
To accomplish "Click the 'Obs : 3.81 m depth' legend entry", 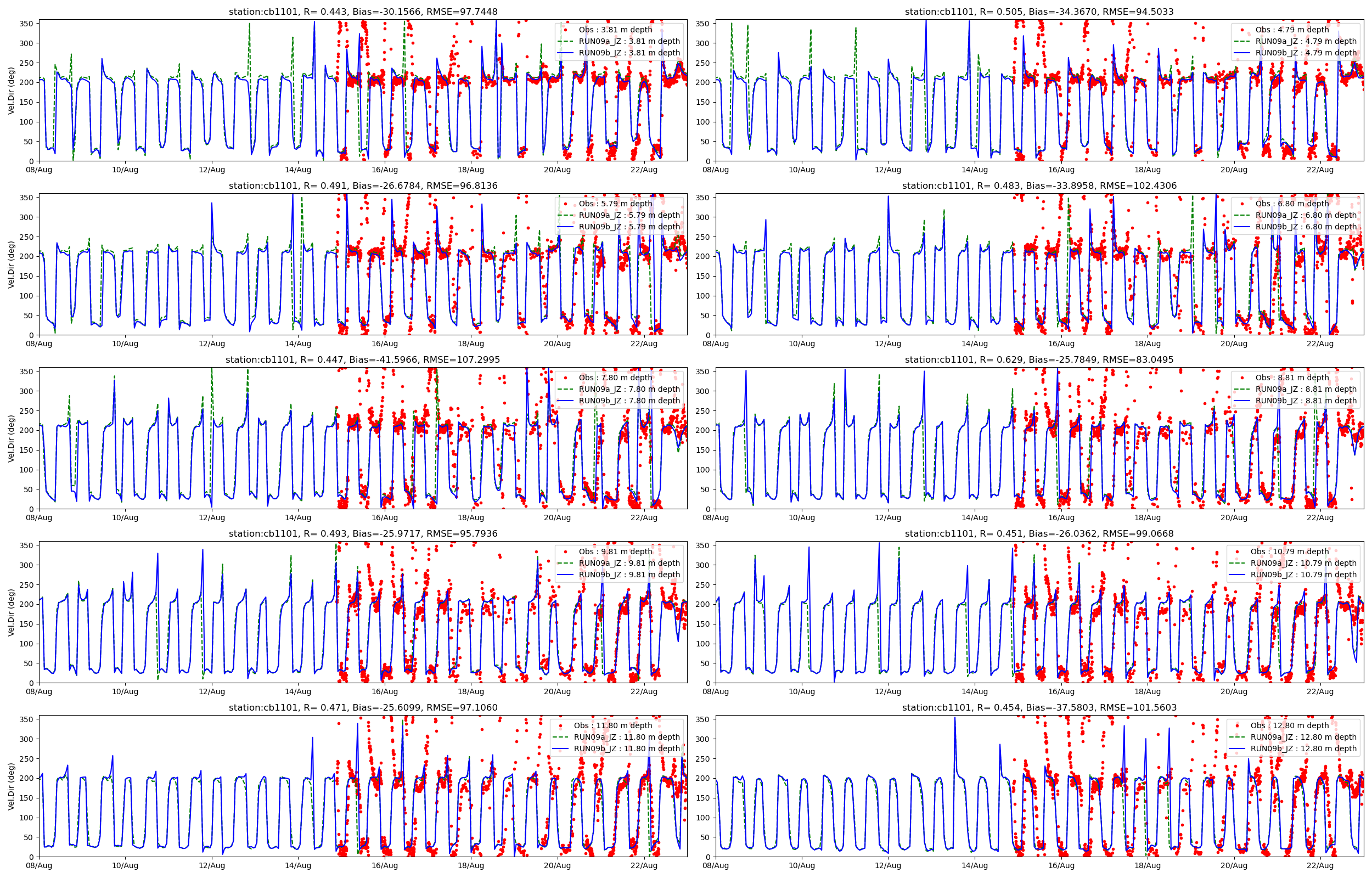I will point(615,30).
